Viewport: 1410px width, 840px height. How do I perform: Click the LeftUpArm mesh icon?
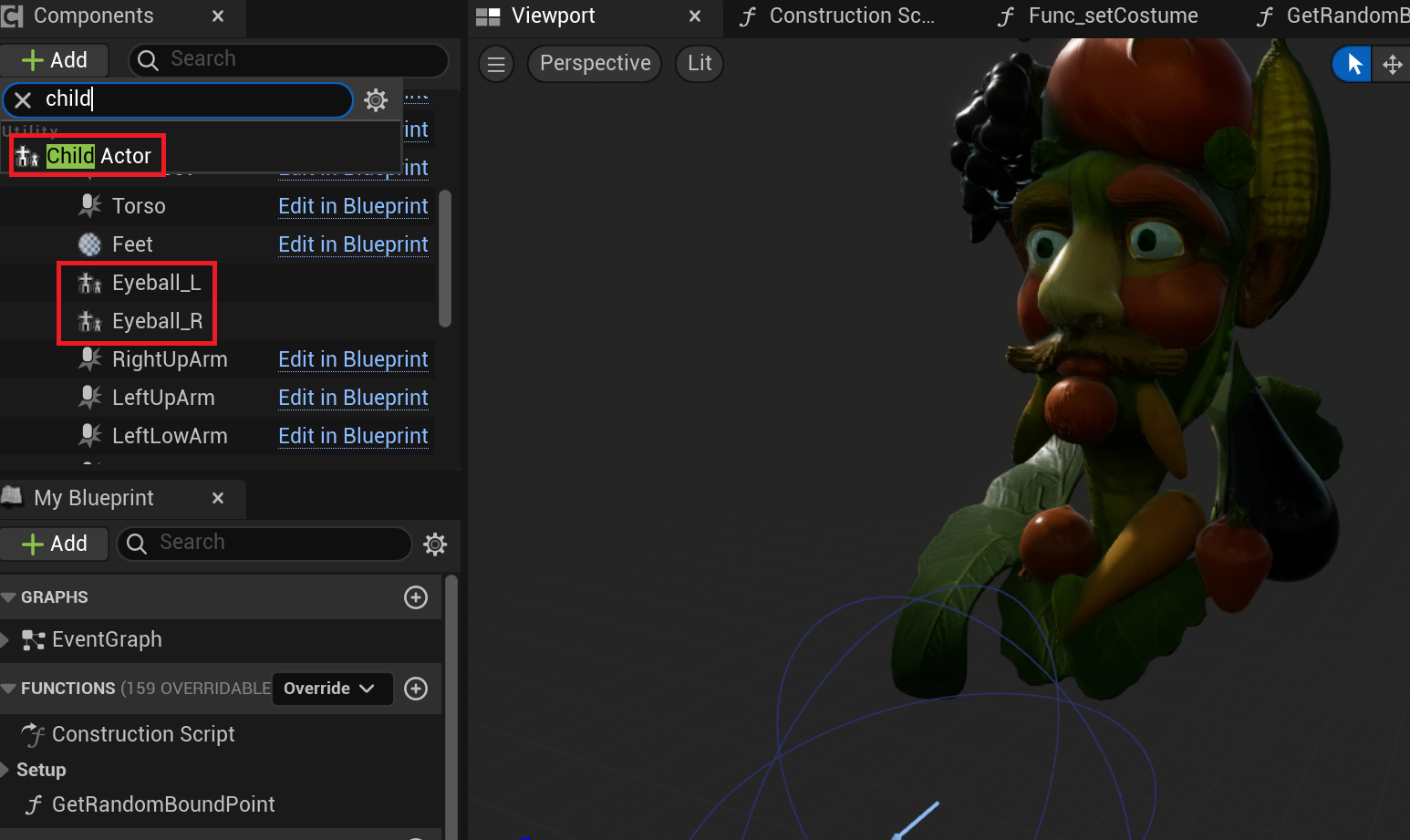coord(89,397)
